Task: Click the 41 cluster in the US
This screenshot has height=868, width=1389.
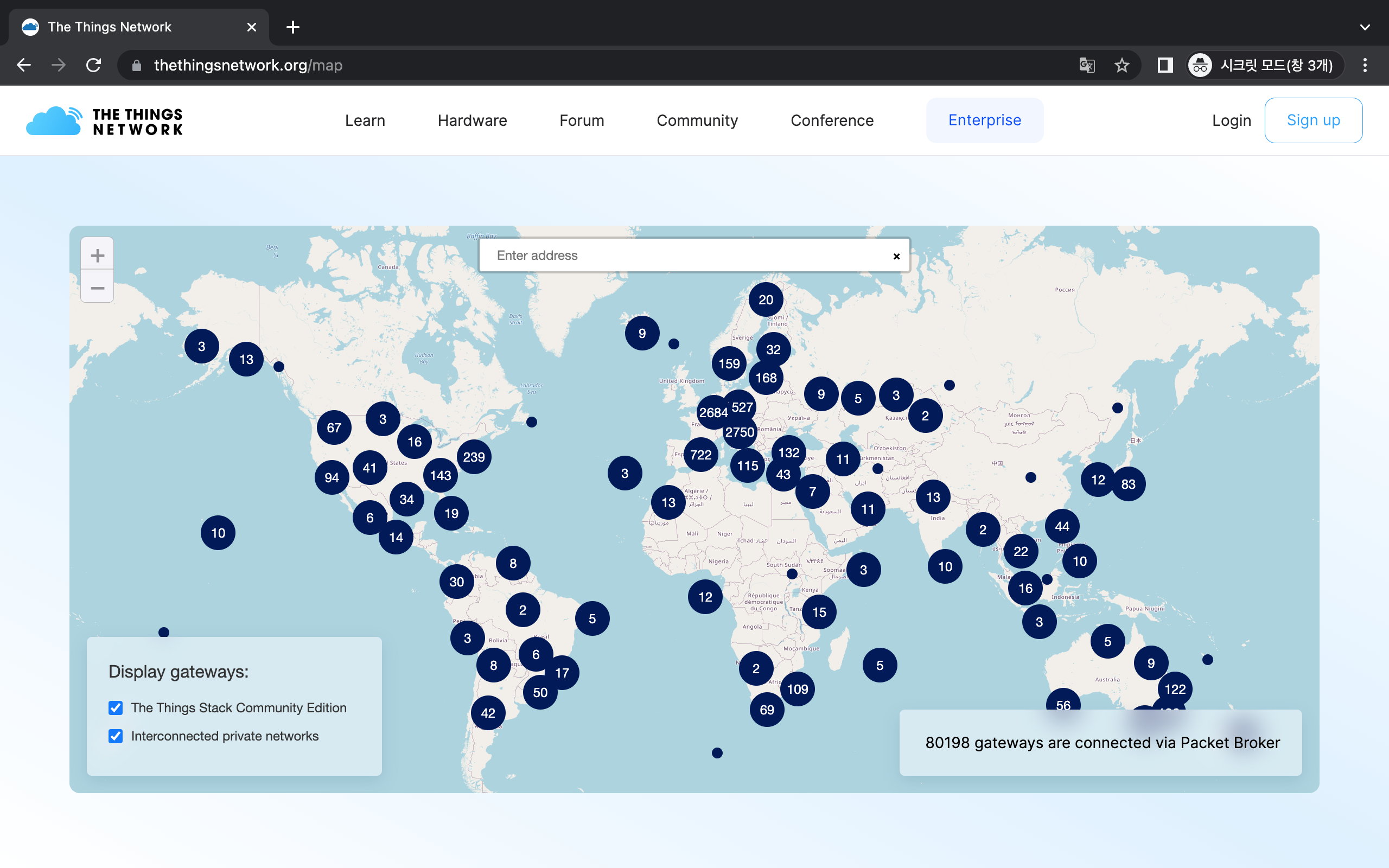Action: click(x=369, y=468)
